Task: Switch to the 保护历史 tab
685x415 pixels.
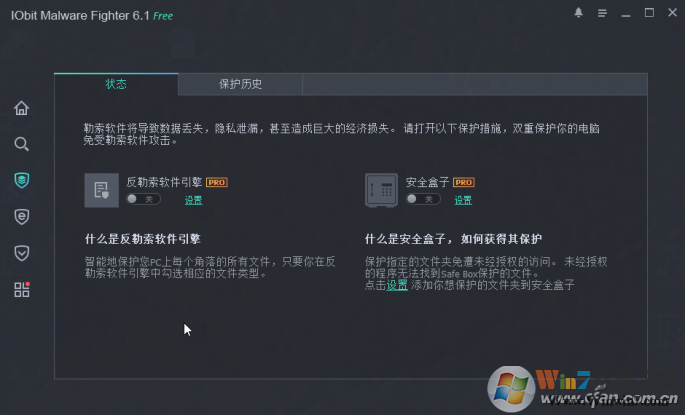Action: click(240, 84)
